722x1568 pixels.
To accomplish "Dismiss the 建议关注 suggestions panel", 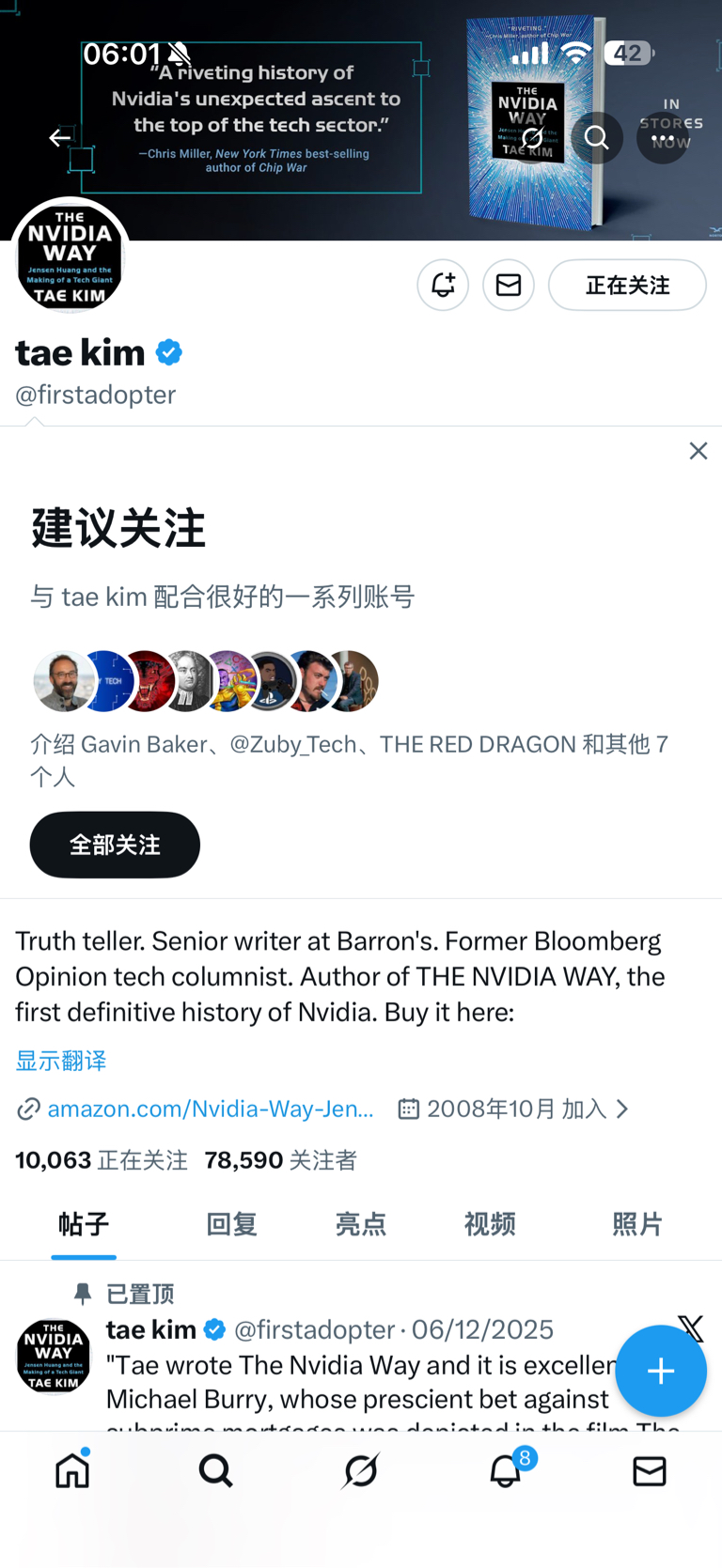I will 698,451.
